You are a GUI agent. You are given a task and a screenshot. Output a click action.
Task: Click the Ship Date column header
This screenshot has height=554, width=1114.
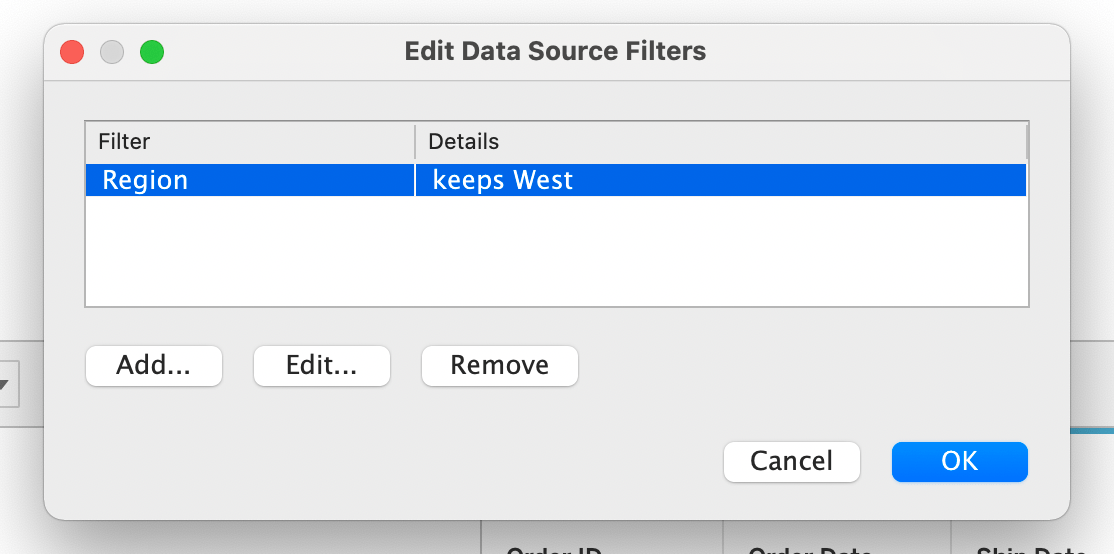1030,549
